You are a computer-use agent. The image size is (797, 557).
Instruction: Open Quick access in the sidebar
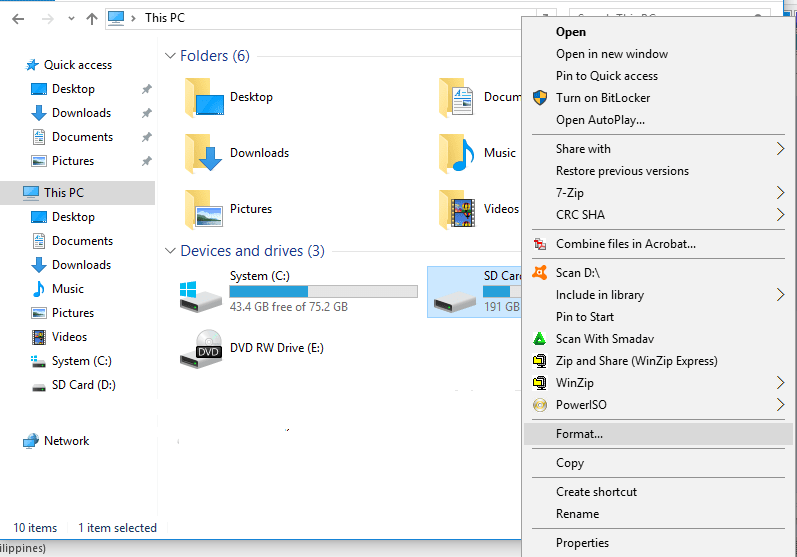tap(77, 65)
